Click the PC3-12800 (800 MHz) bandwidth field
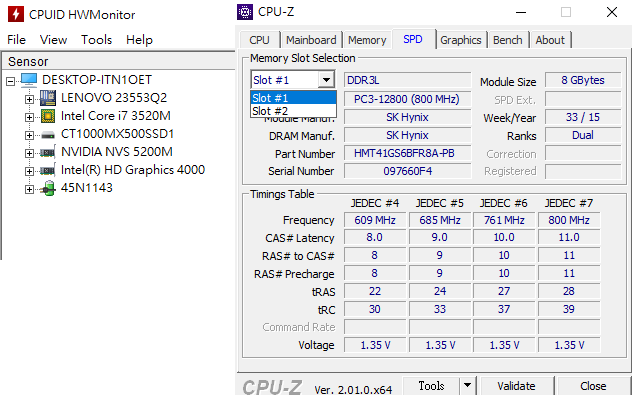The image size is (632, 395). coord(407,99)
